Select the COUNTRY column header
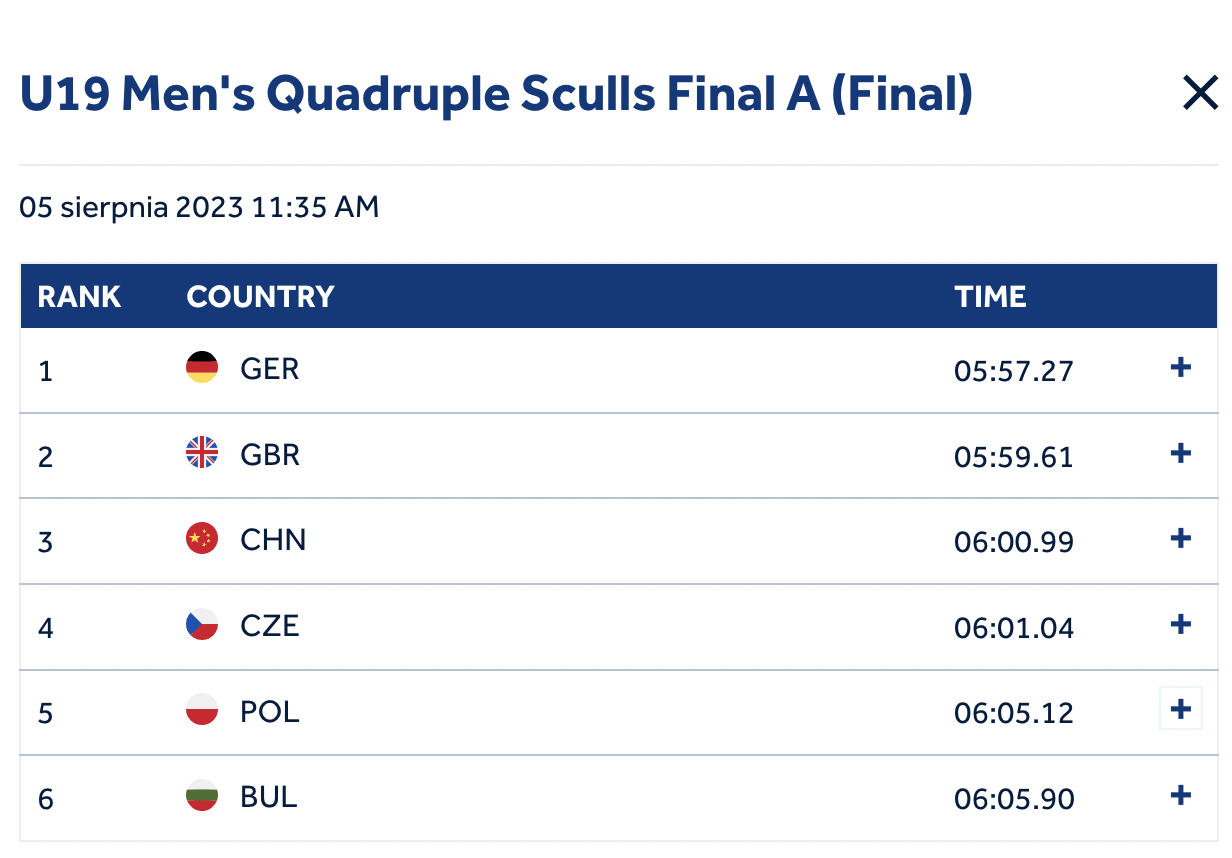This screenshot has height=858, width=1232. pos(260,297)
